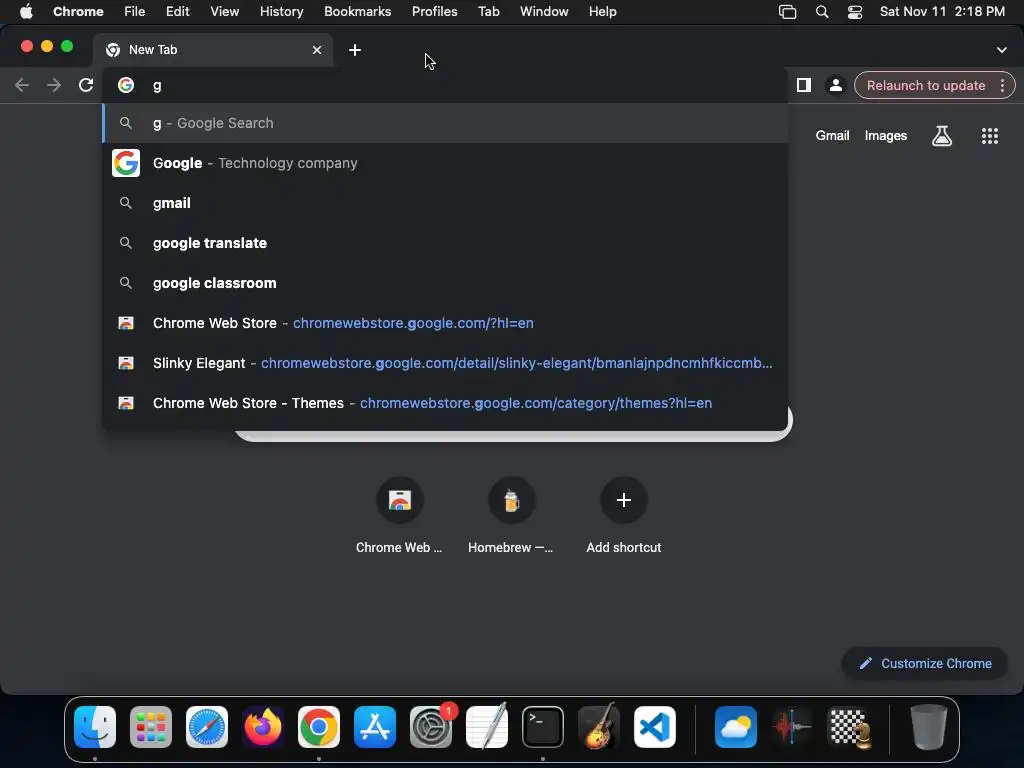Open the Homebrew shortcut tile
The image size is (1024, 768).
(511, 515)
